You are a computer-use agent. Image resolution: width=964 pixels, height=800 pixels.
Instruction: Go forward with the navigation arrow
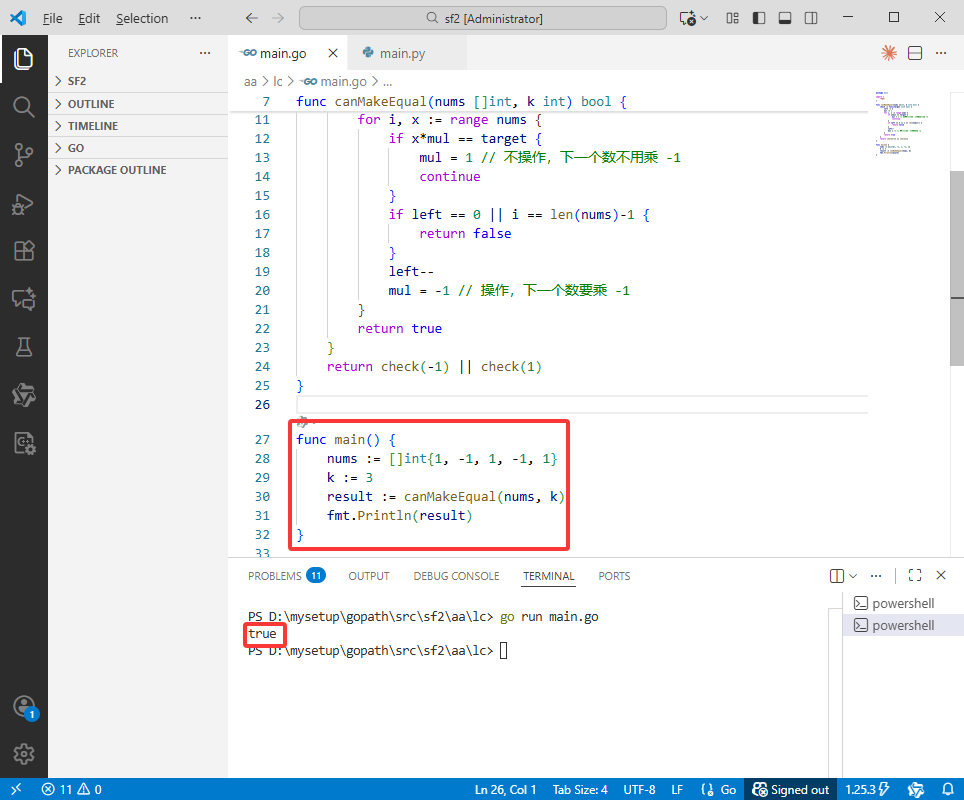[278, 18]
